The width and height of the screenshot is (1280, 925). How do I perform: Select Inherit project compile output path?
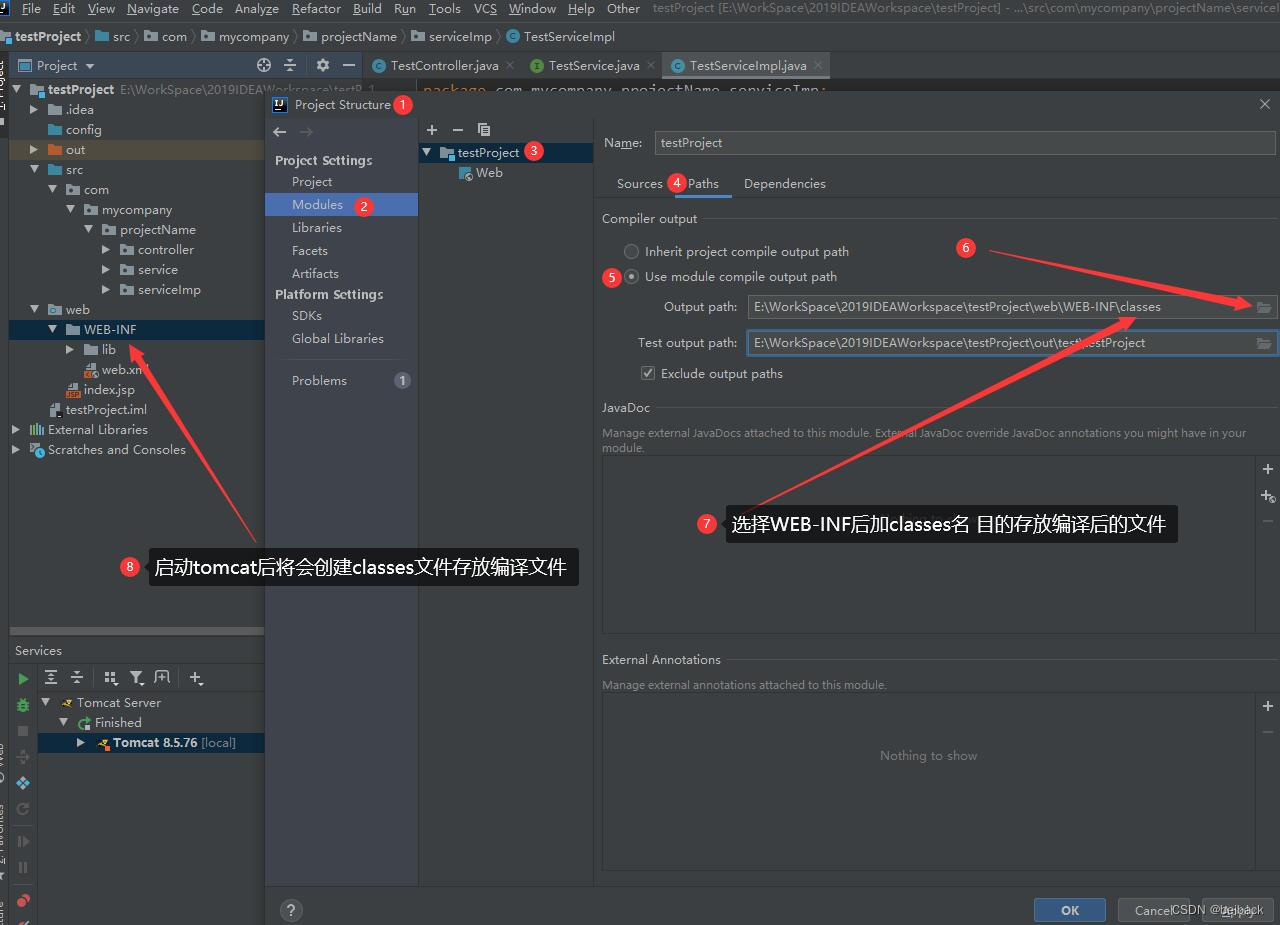[631, 252]
